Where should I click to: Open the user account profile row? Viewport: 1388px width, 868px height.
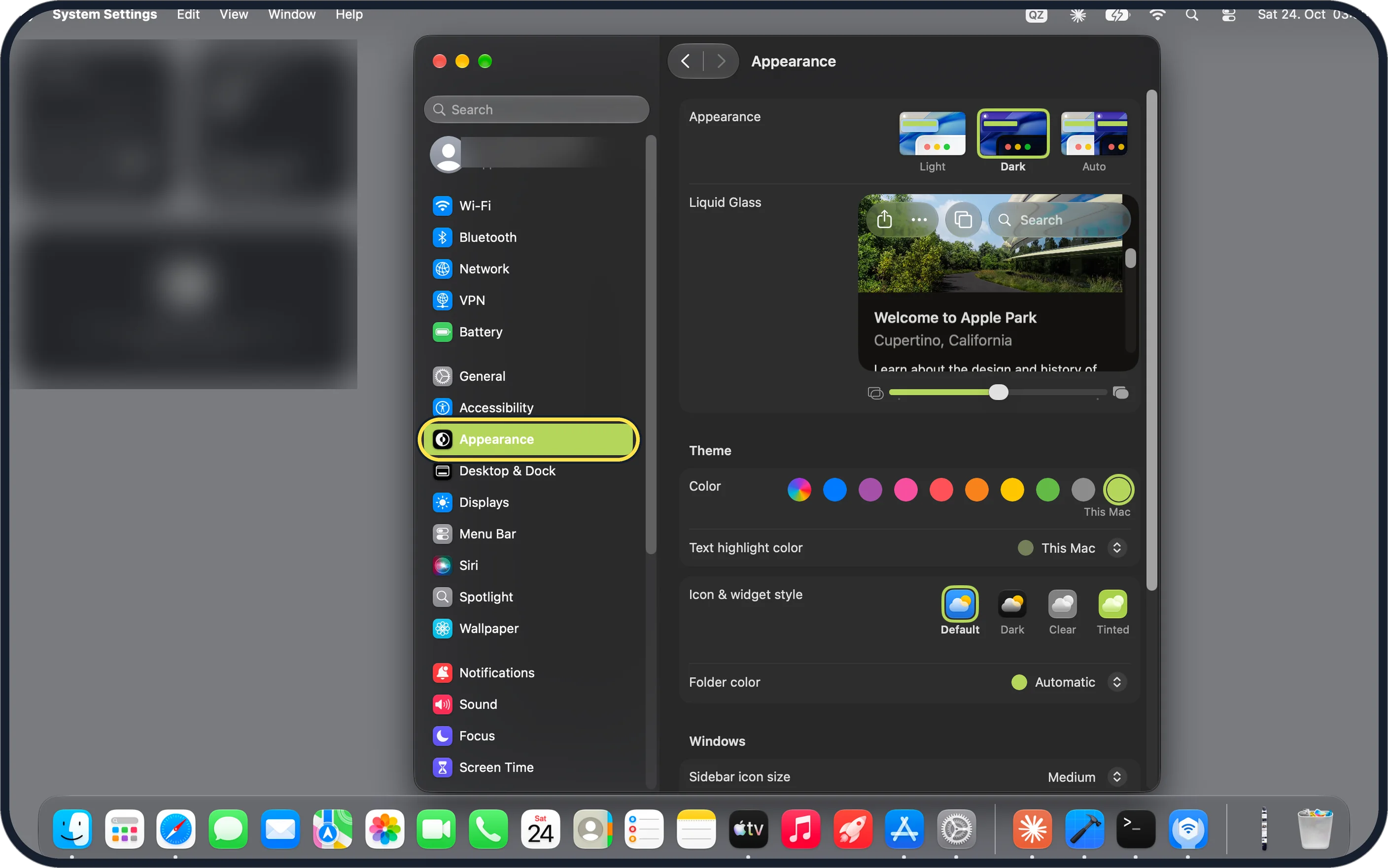[528, 154]
